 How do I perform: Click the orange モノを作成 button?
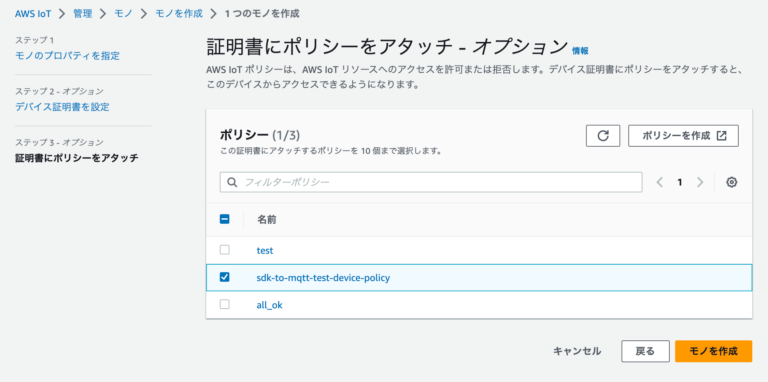pyautogui.click(x=713, y=351)
